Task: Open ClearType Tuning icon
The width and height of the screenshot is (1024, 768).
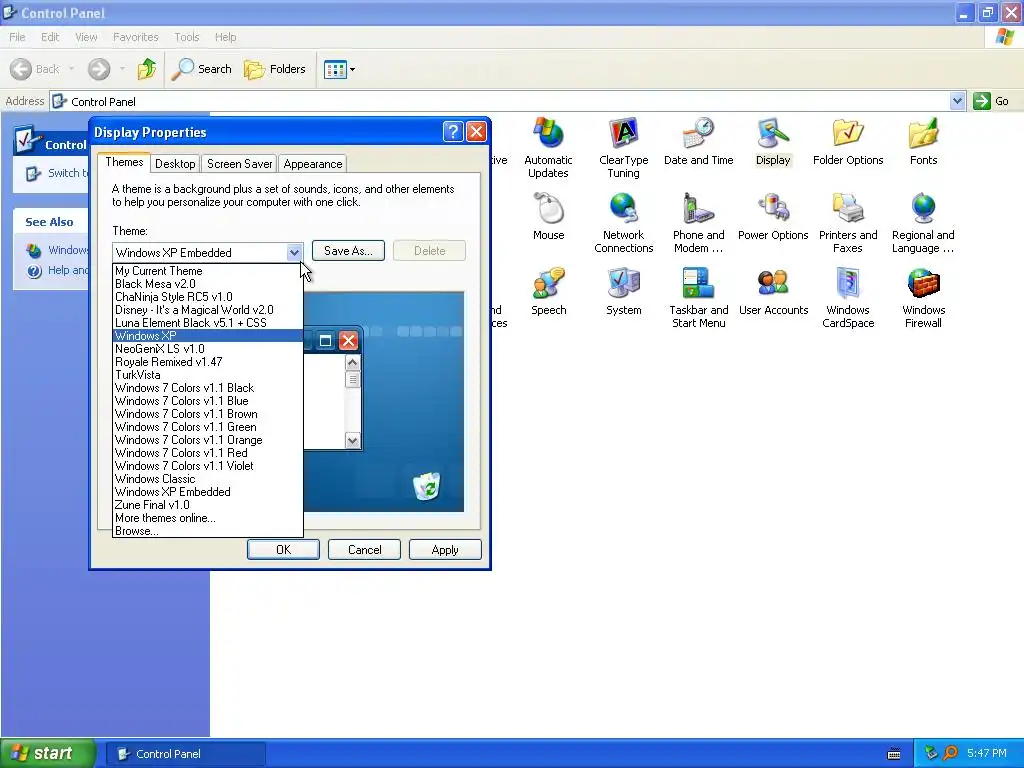Action: pyautogui.click(x=623, y=148)
